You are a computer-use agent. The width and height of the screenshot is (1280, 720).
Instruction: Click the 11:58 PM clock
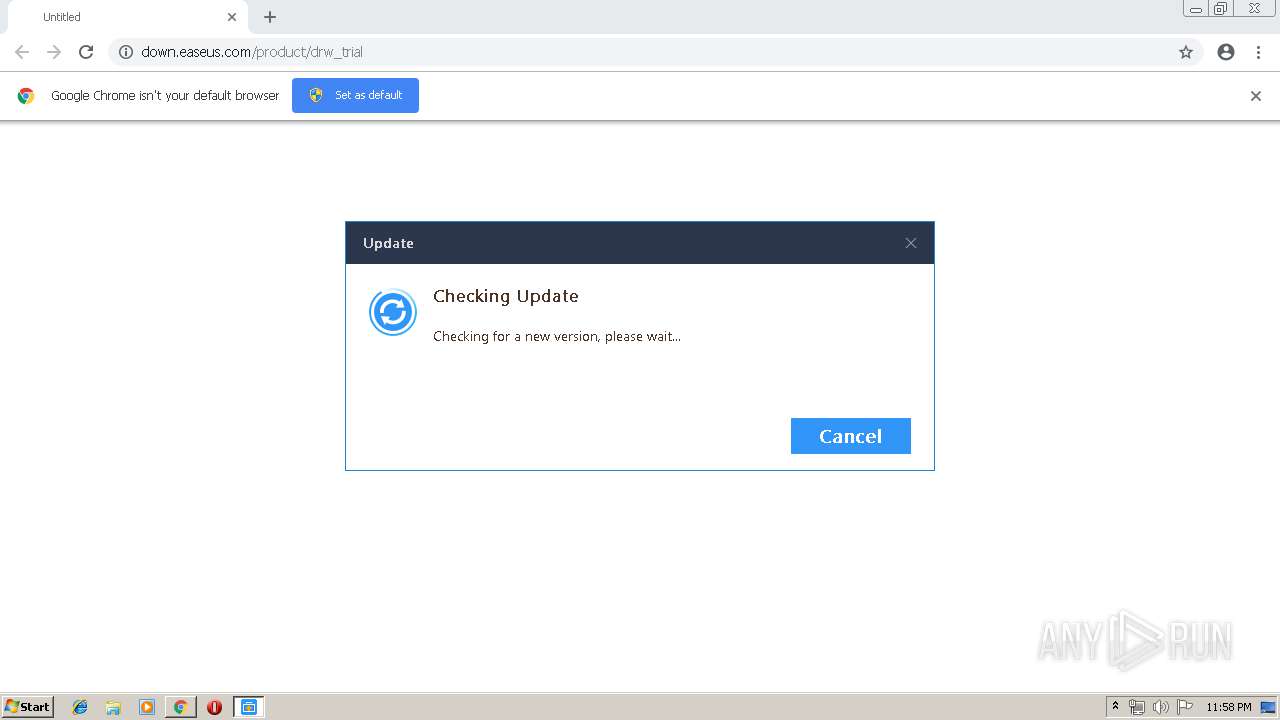[x=1228, y=707]
